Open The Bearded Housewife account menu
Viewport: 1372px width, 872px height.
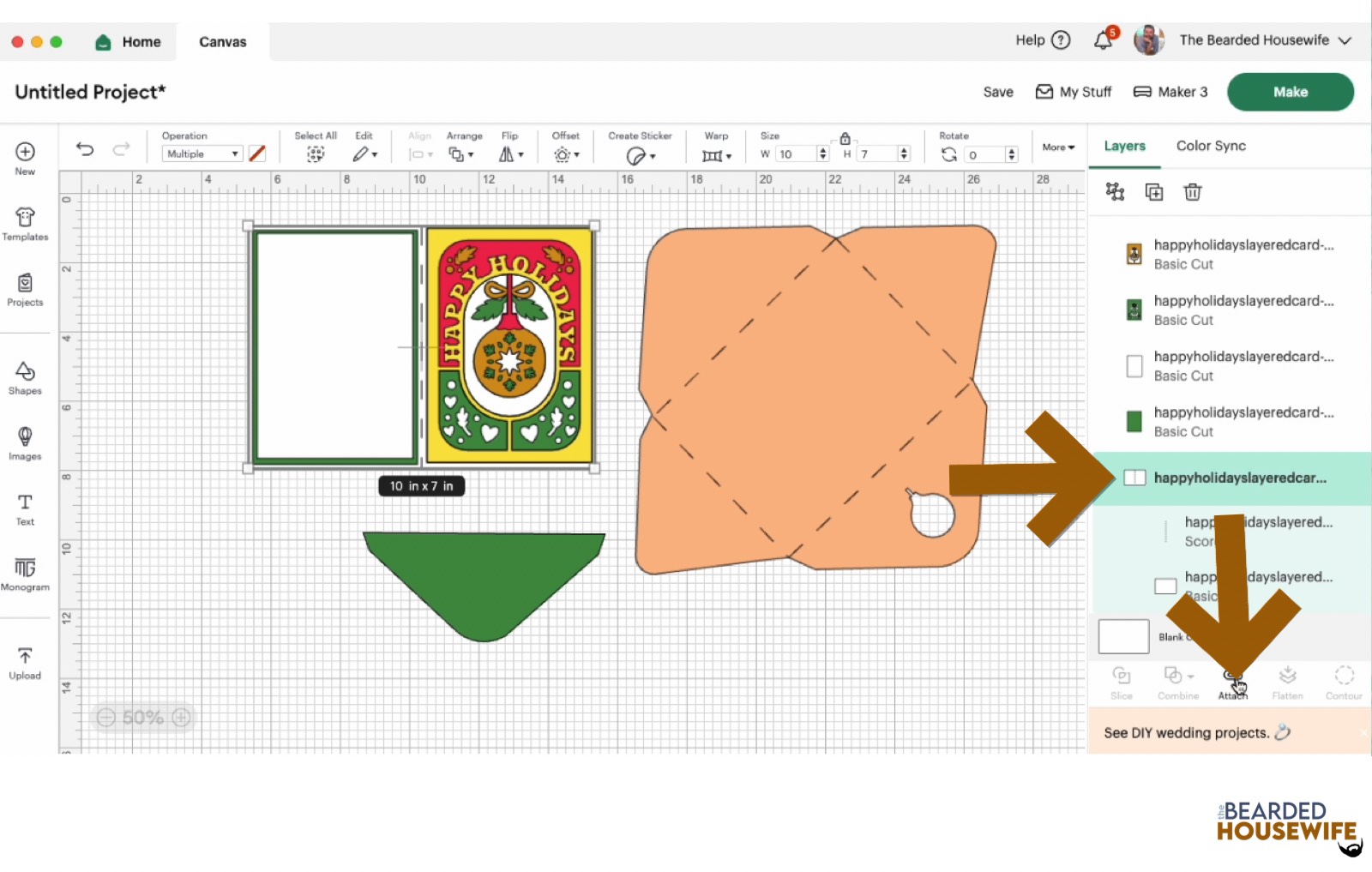pyautogui.click(x=1265, y=40)
